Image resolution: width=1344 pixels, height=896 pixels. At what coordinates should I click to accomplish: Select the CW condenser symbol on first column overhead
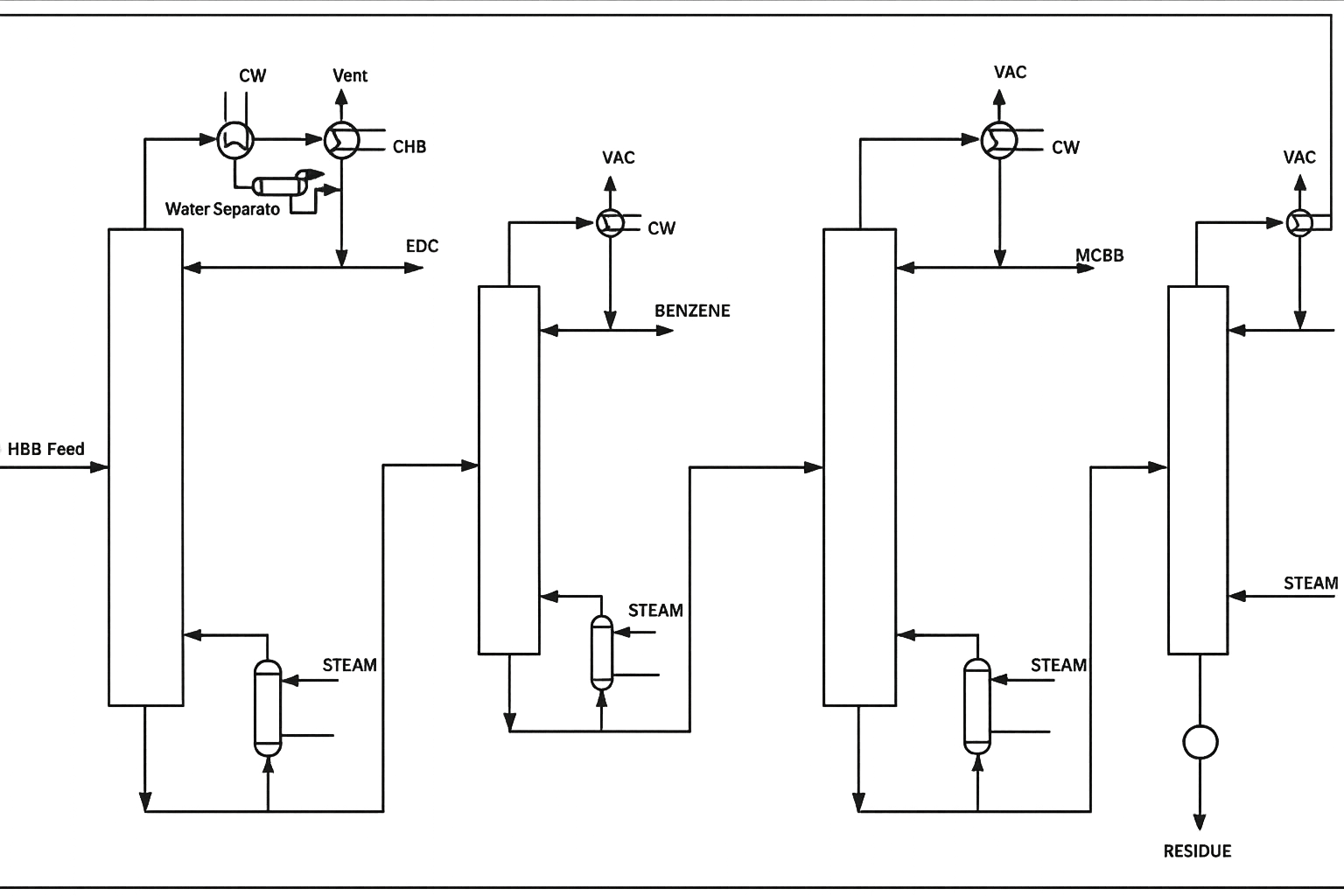235,139
